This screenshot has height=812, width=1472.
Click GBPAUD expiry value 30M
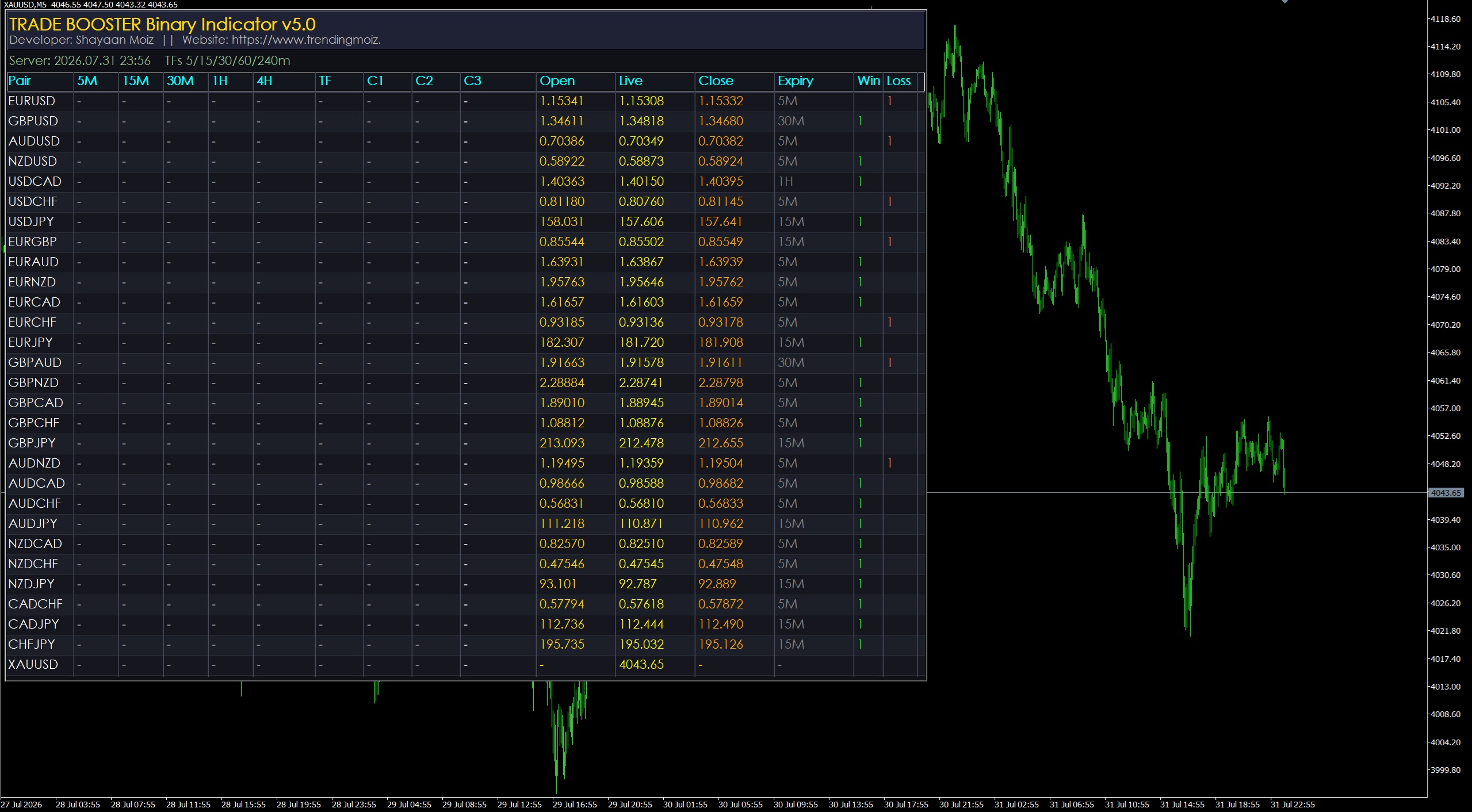point(791,362)
